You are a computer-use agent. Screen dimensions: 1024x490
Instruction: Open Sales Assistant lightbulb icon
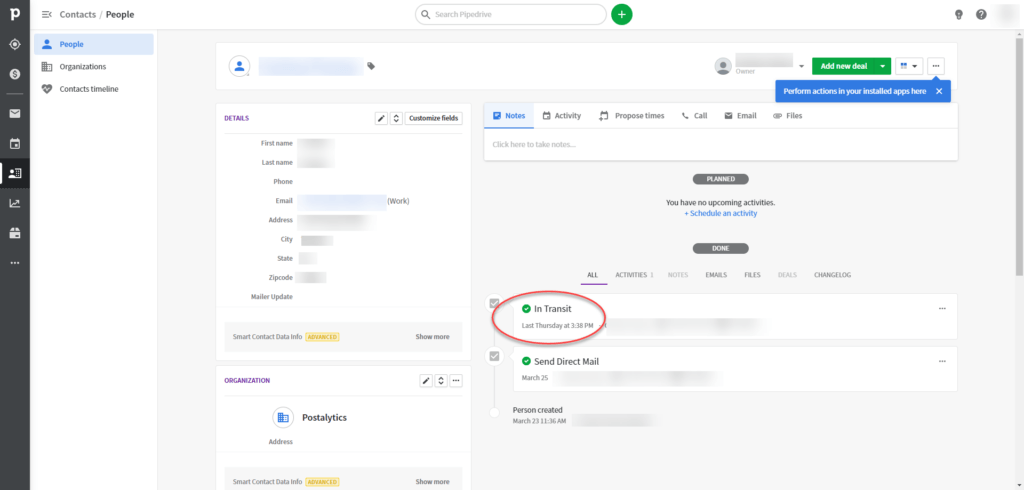pyautogui.click(x=959, y=14)
